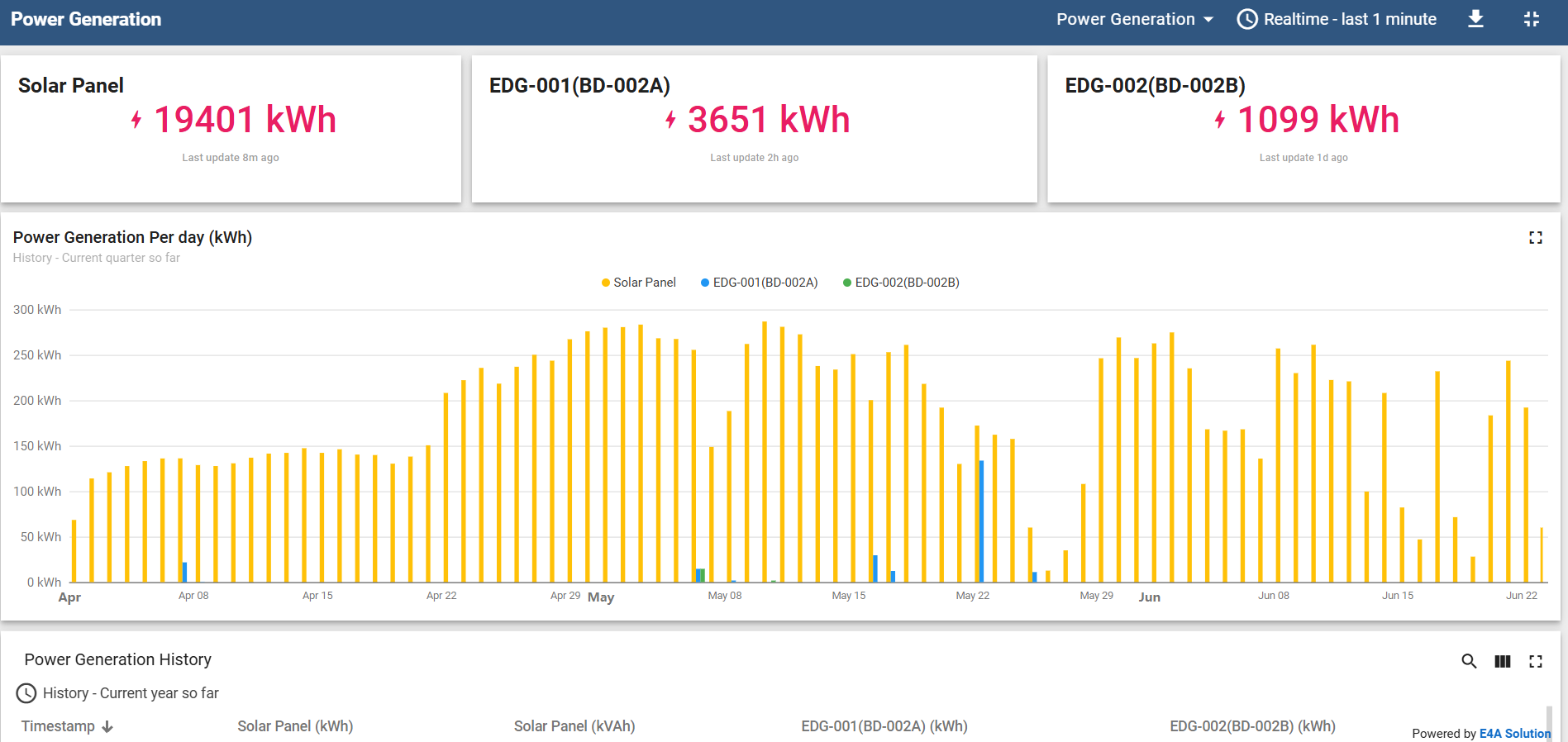Sort by EDG-002(BD-002B) (kWh) column
This screenshot has width=1568, height=742.
click(x=1252, y=726)
